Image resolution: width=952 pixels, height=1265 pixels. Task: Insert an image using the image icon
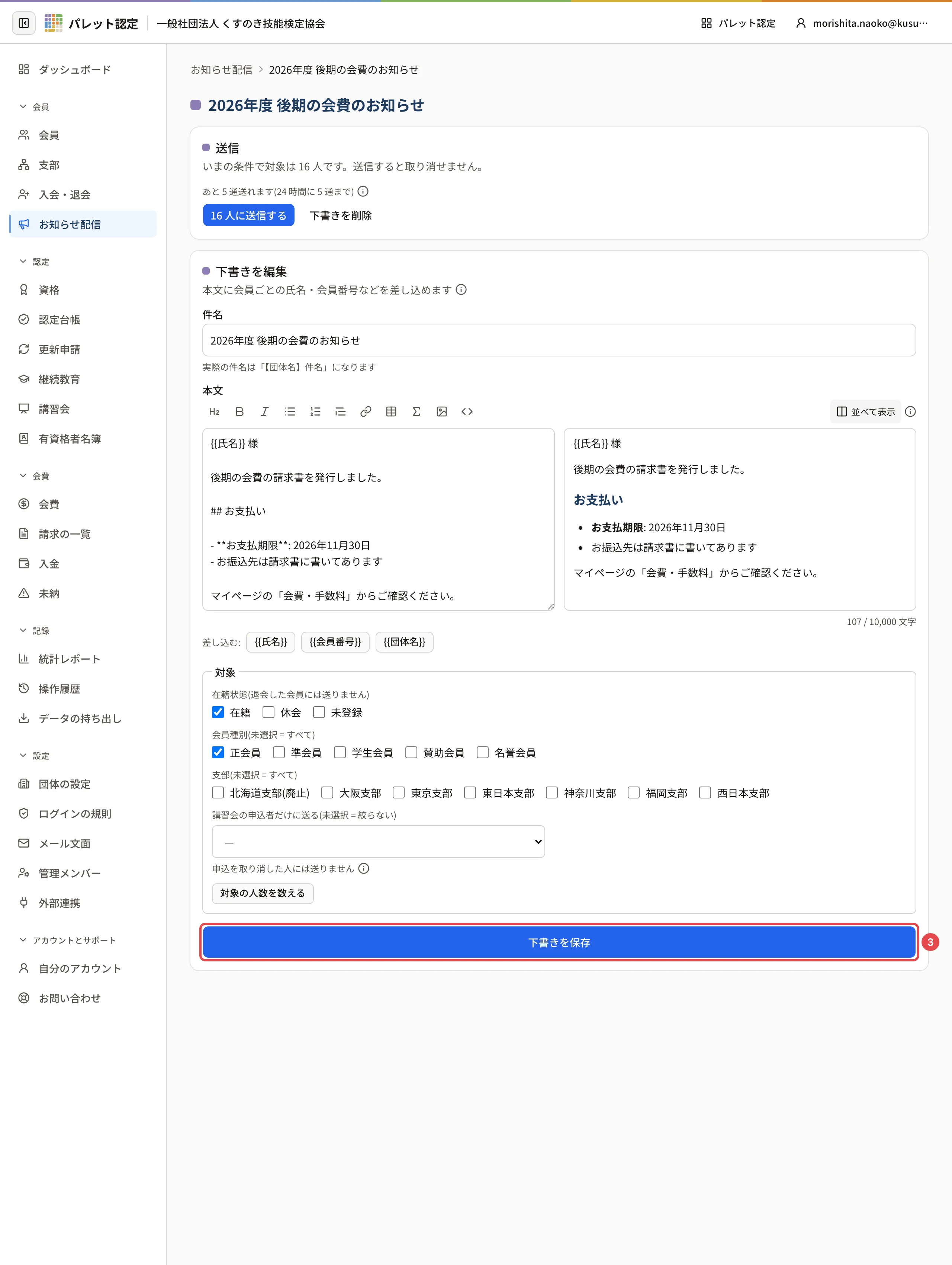[442, 412]
